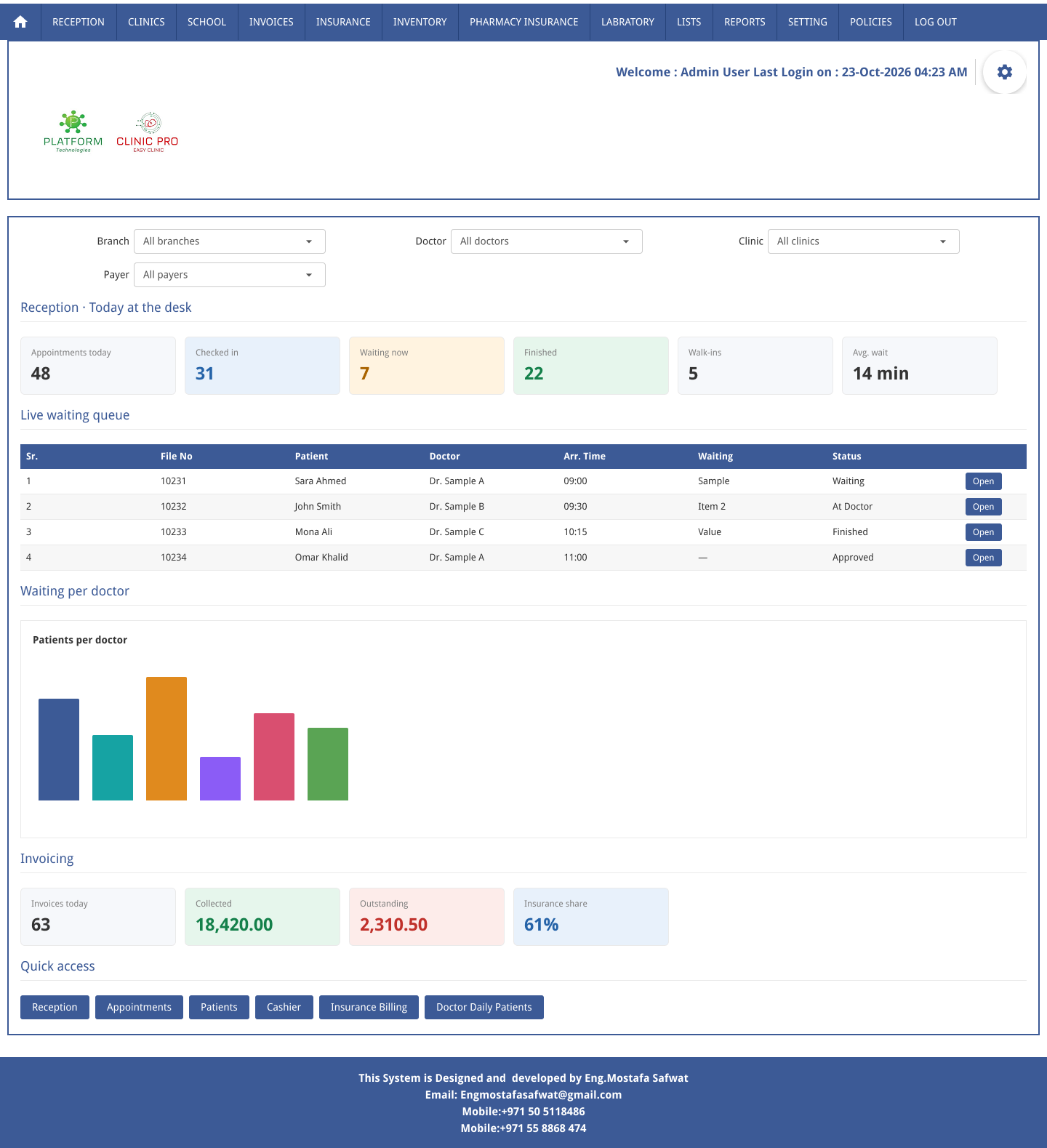Open Doctor Daily Patients
The width and height of the screenshot is (1047, 1148).
(x=484, y=1007)
